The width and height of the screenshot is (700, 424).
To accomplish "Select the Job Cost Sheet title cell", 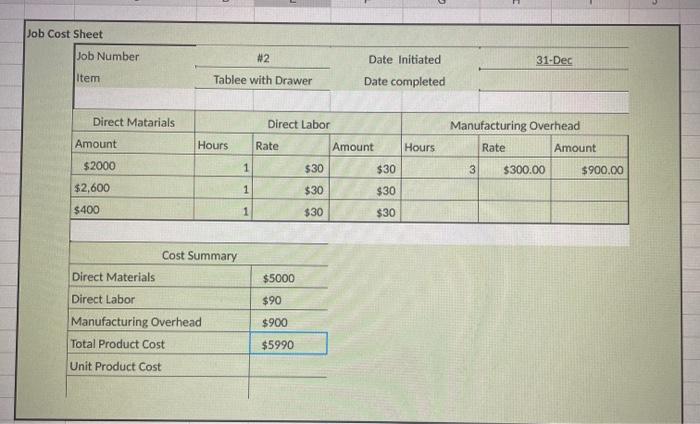I will (65, 34).
